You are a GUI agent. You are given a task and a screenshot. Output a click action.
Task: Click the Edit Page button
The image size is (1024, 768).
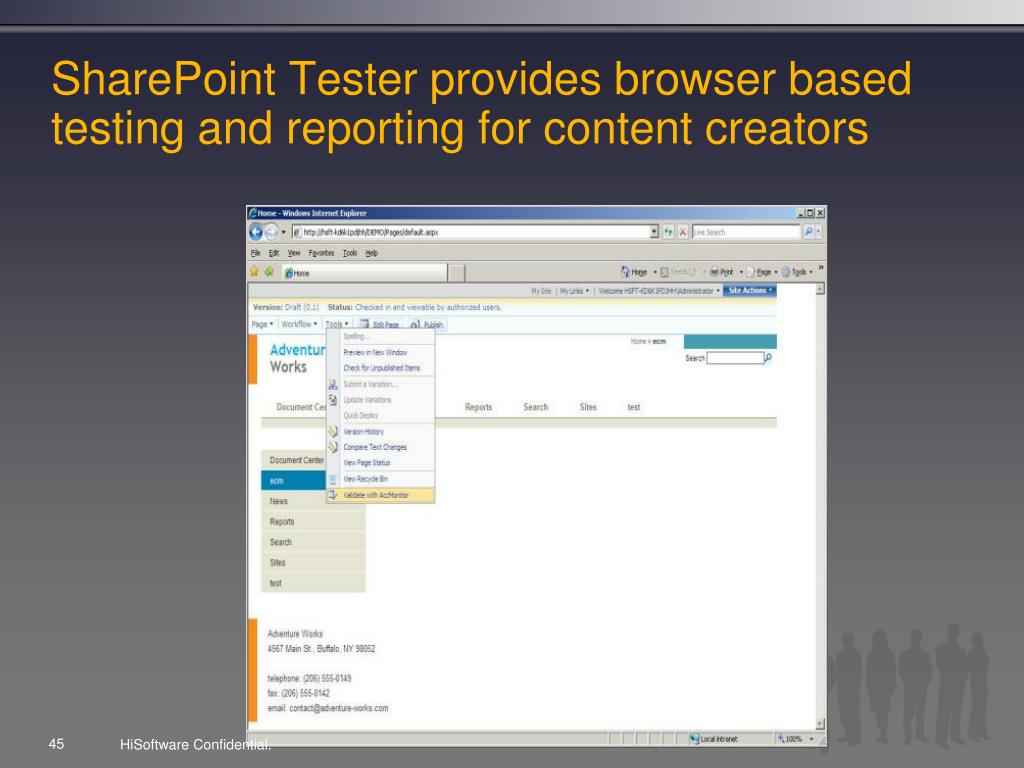coord(379,325)
